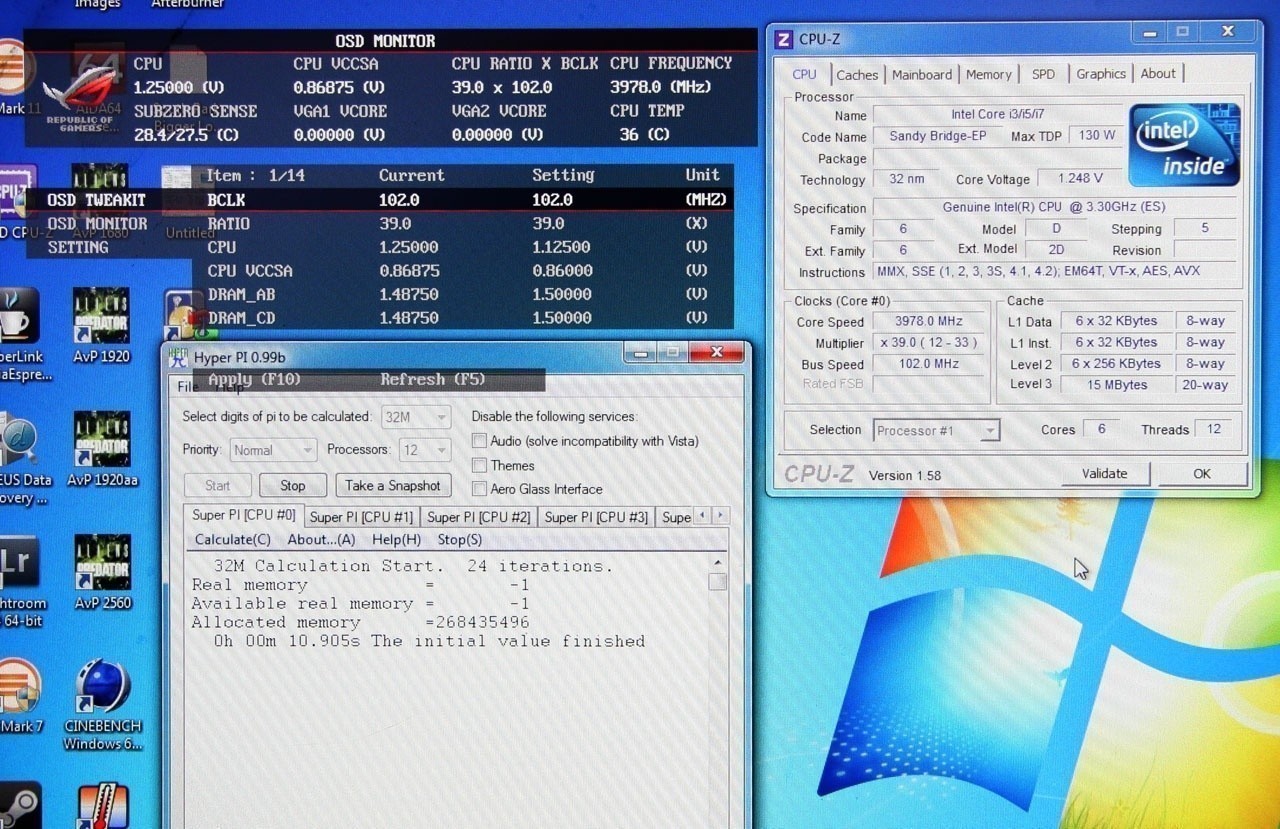Select the CPU tab in CPU-Z

(x=804, y=74)
